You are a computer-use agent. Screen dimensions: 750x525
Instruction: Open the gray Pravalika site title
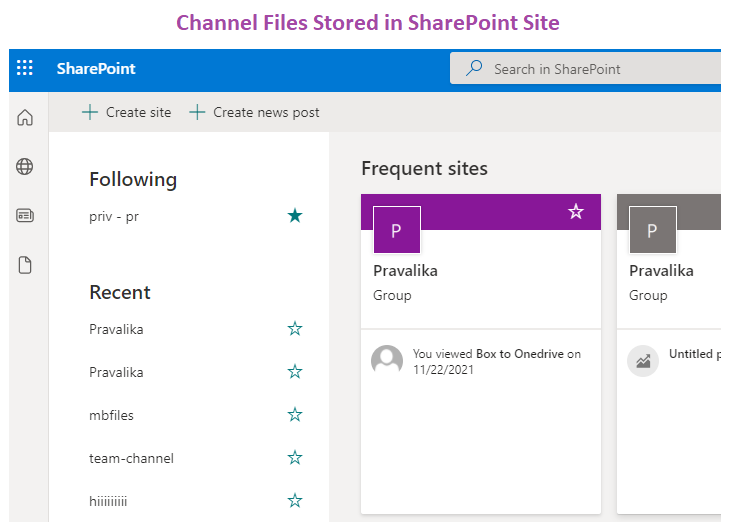pos(662,271)
